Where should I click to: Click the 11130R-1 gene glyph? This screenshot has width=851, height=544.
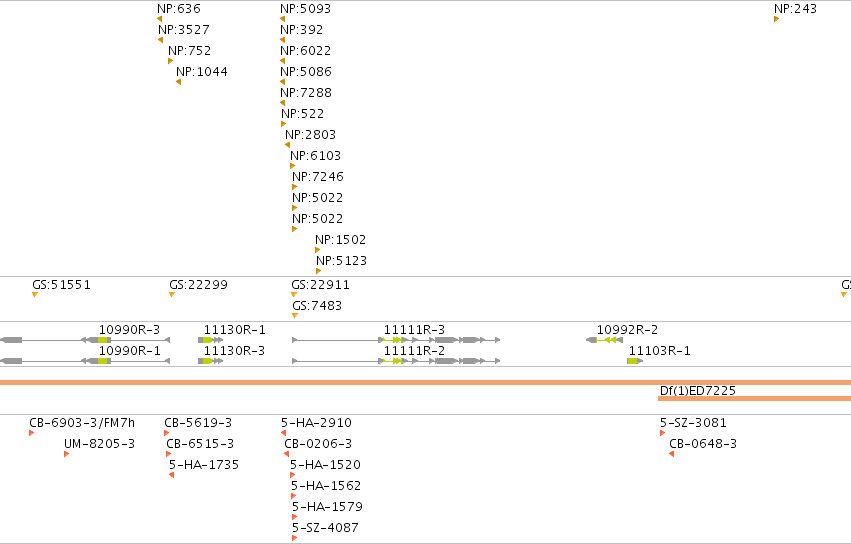211,340
